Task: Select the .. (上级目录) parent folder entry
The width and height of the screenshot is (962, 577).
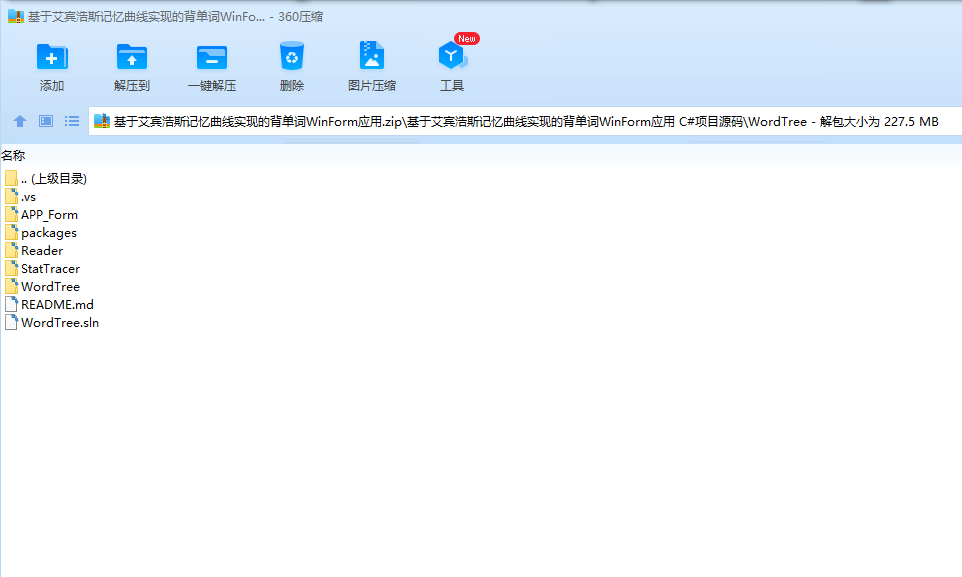Action: pos(46,179)
